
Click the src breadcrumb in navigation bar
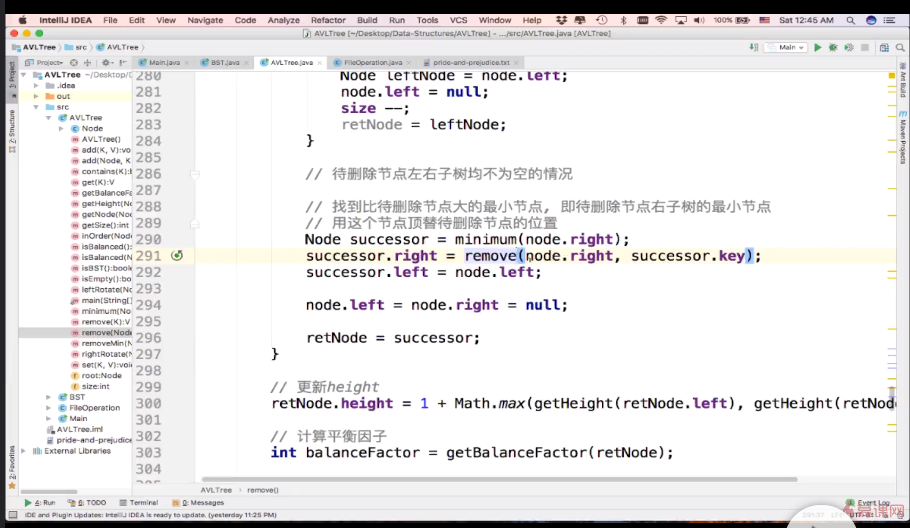[76, 48]
